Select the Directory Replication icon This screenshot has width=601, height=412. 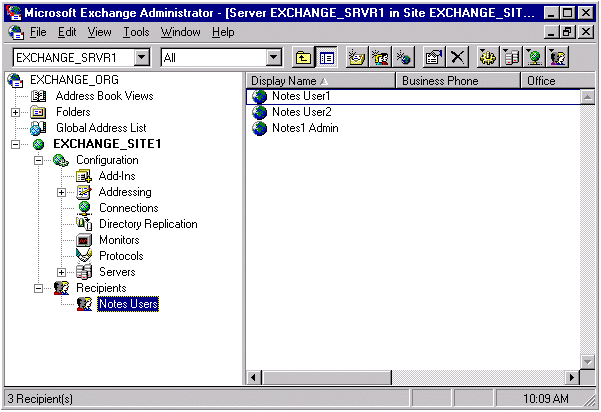84,224
